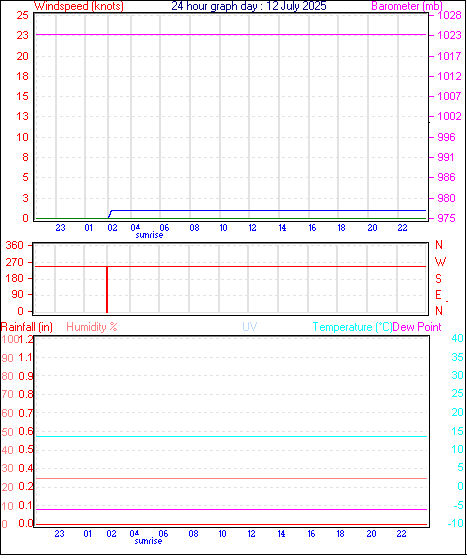Select barometer axis value 975
Screen dimensions: 467x559
(446, 218)
